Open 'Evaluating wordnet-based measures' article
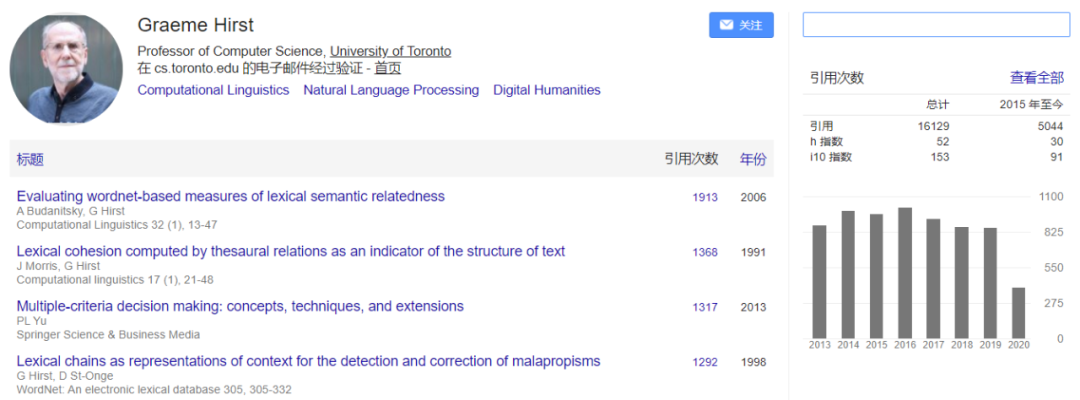Viewport: 1080px width, 400px height. [230, 196]
